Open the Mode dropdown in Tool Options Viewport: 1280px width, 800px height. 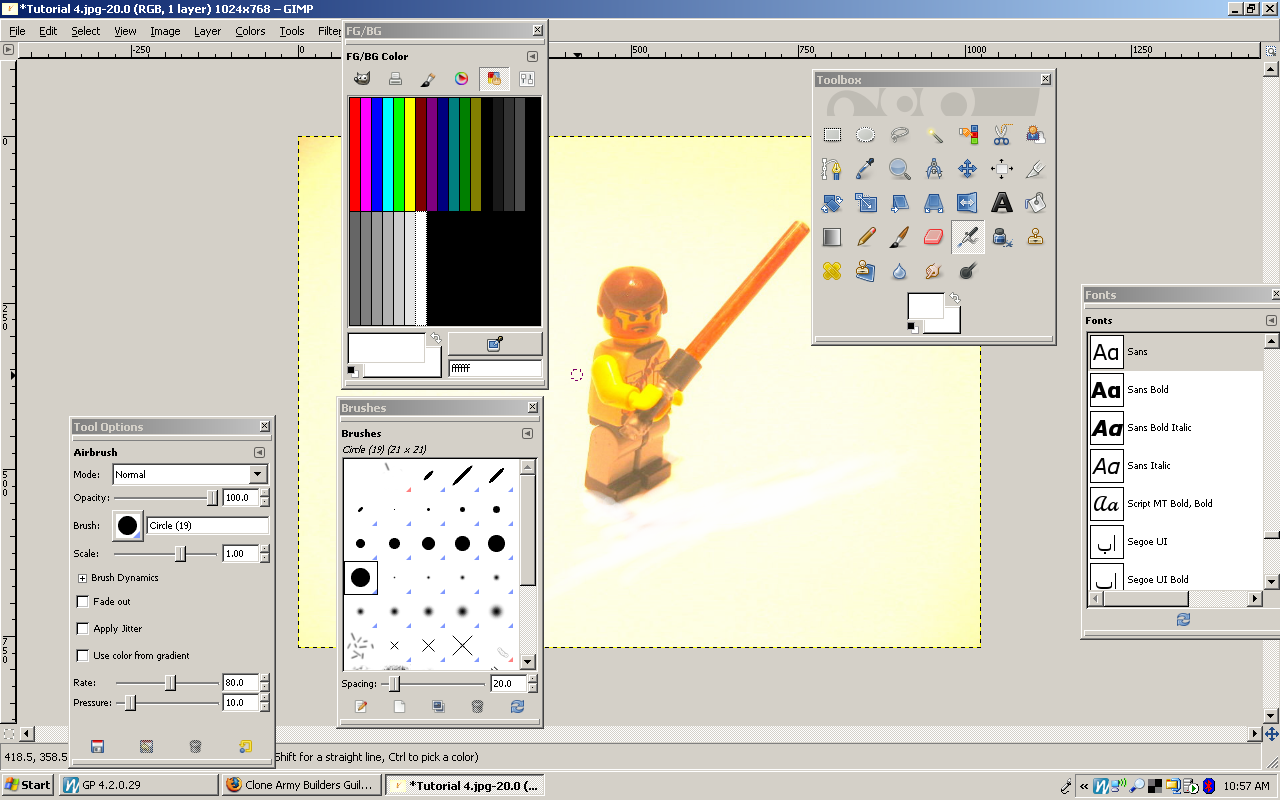coord(190,474)
